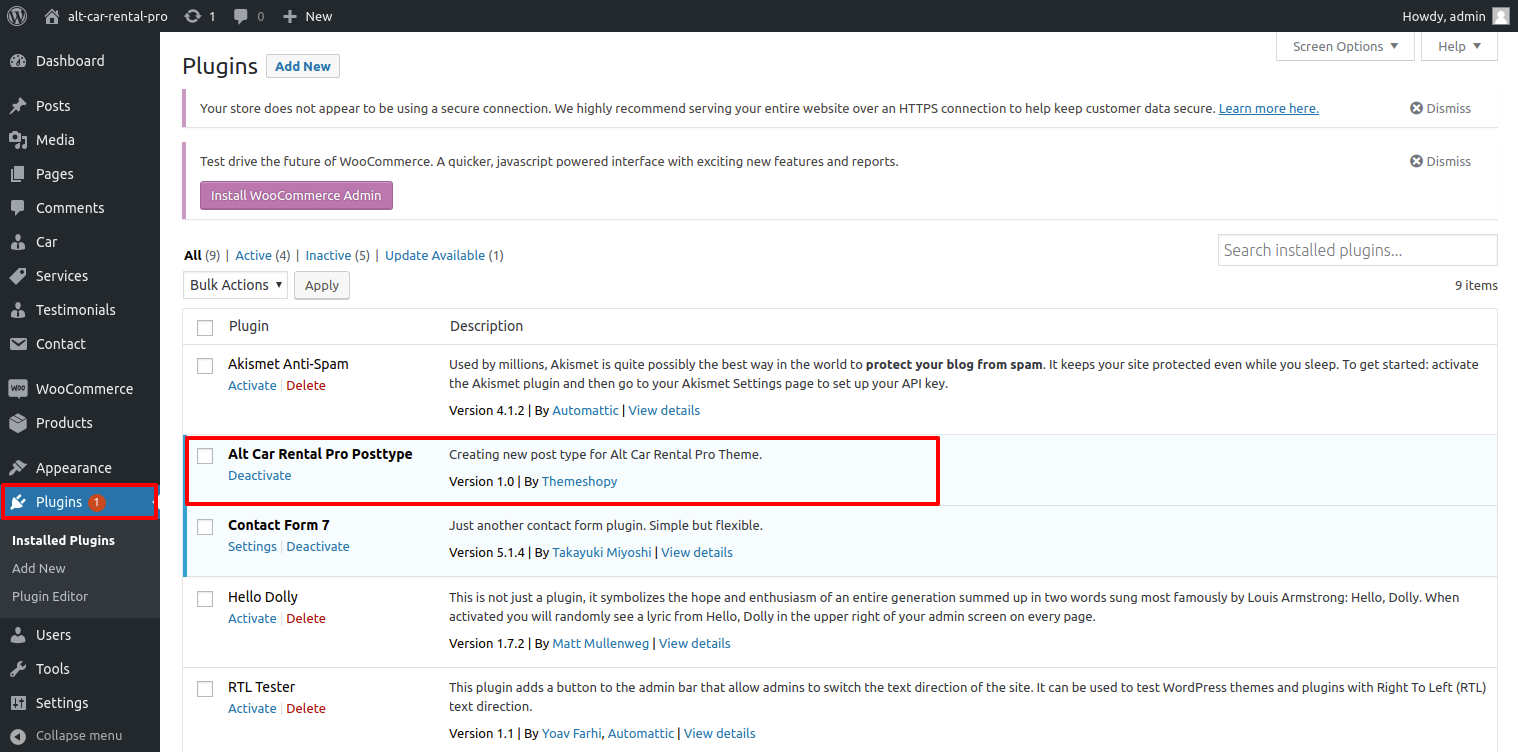Open Installed Plugins submenu item
Image resolution: width=1518 pixels, height=752 pixels.
click(63, 540)
